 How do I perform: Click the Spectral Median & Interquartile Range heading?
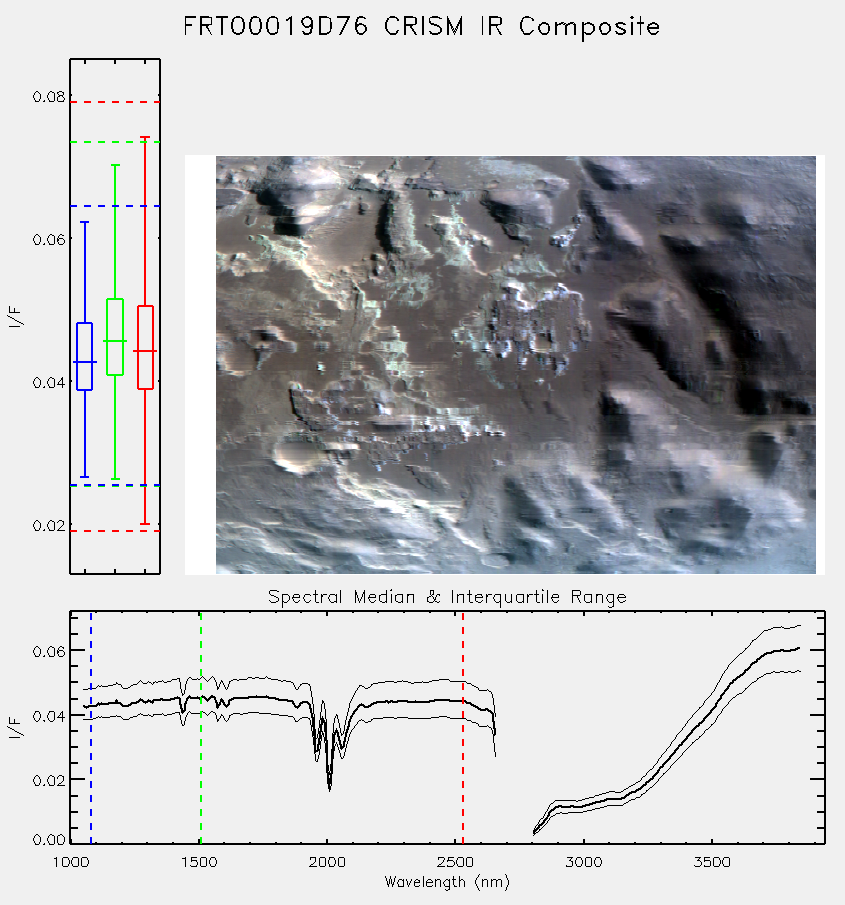(447, 597)
